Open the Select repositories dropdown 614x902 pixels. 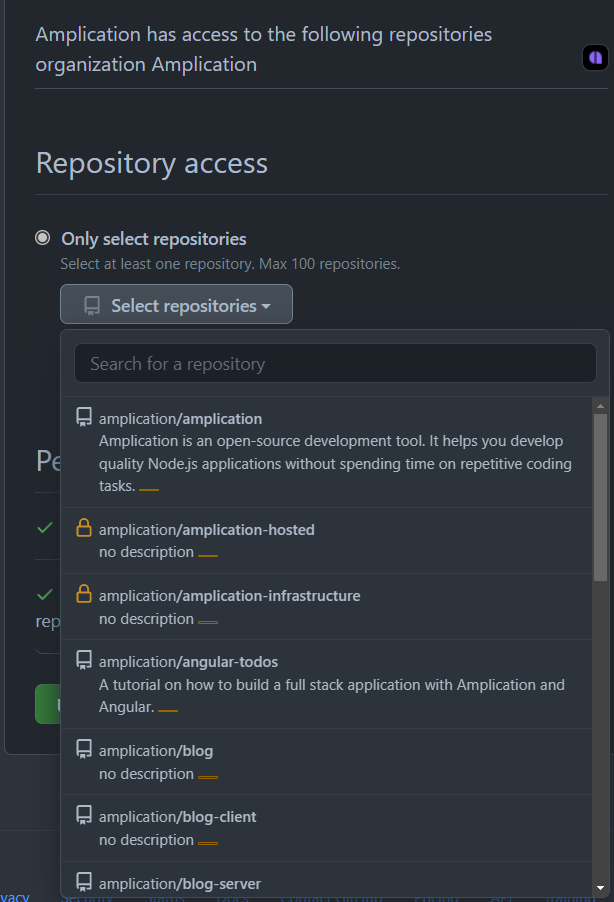(176, 305)
